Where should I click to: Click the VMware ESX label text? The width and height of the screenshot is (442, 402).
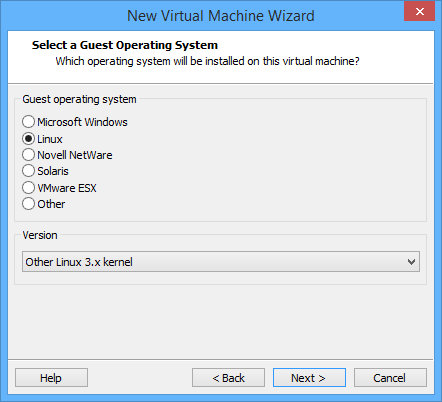click(x=67, y=188)
